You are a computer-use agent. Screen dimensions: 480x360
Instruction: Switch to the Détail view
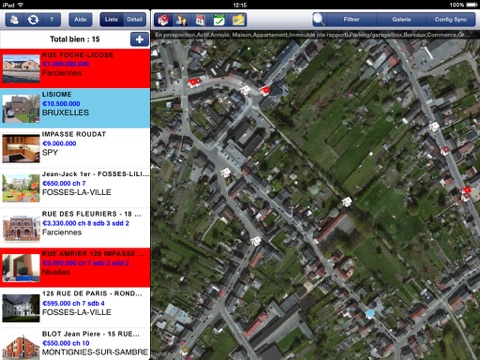(x=135, y=20)
